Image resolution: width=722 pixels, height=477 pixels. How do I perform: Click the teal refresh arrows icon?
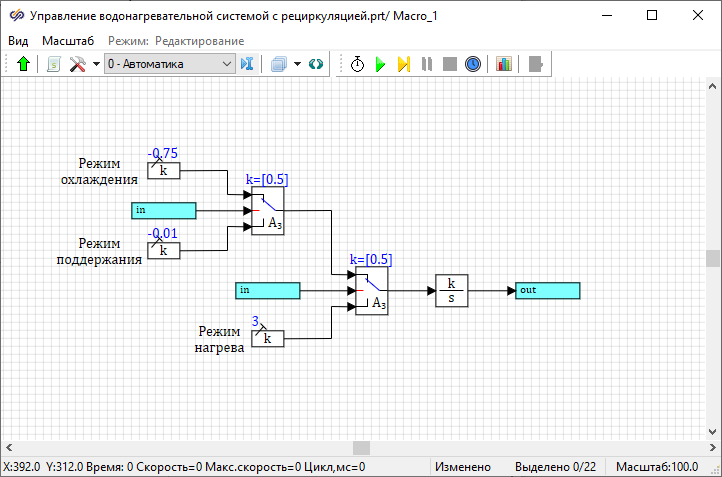[316, 64]
